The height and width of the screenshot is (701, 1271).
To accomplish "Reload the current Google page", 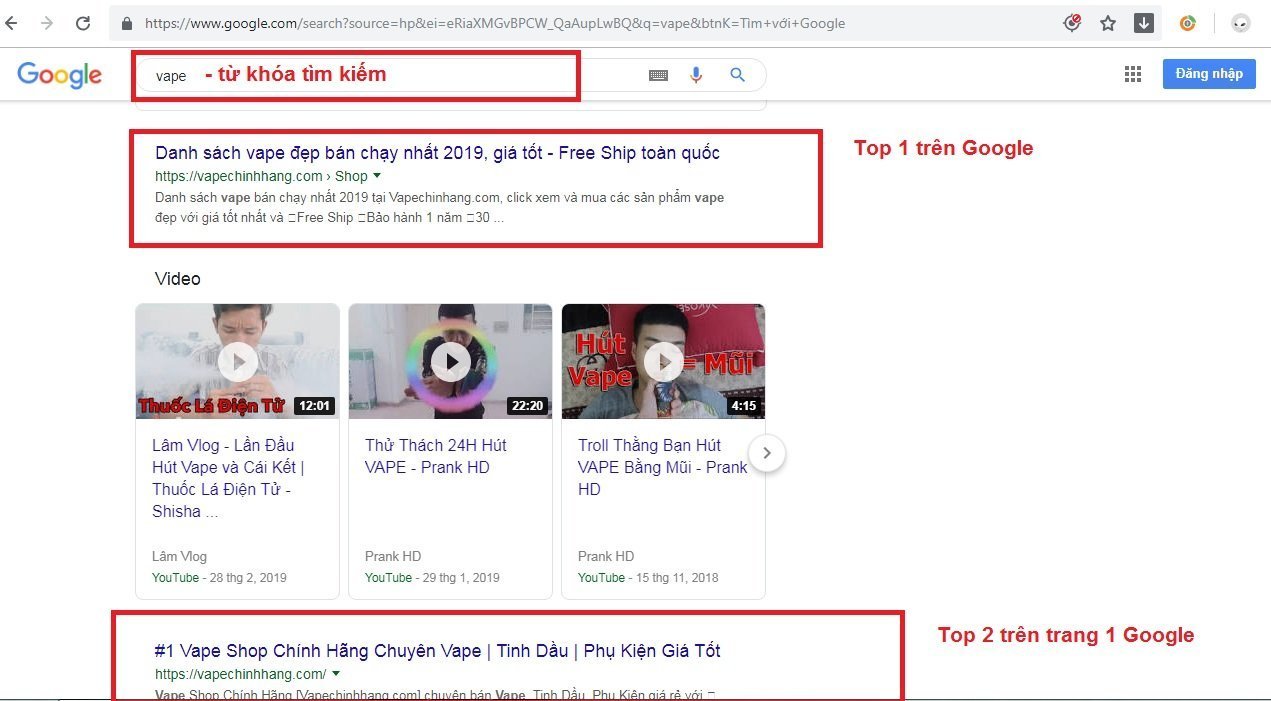I will coord(83,23).
